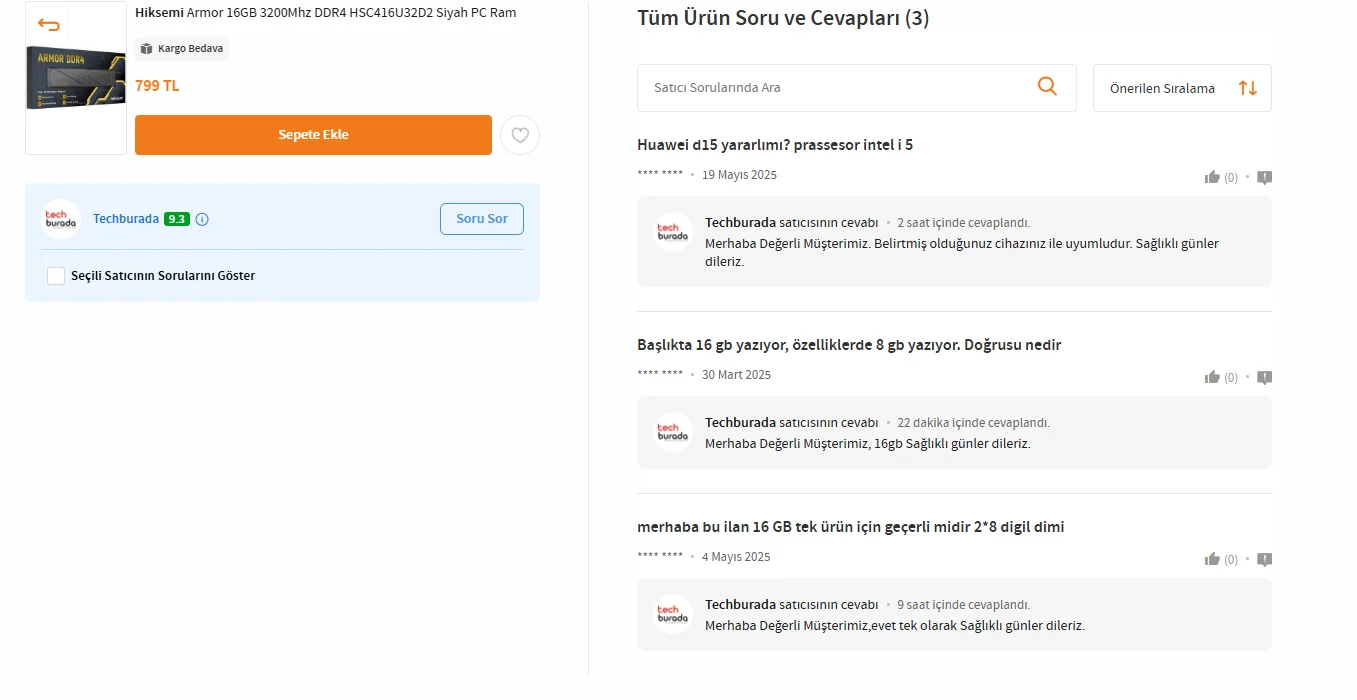Open the Techburada seller link

[x=125, y=219]
